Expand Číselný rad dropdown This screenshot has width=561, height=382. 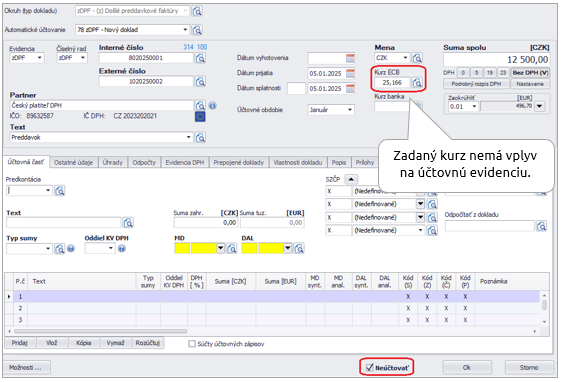click(83, 58)
